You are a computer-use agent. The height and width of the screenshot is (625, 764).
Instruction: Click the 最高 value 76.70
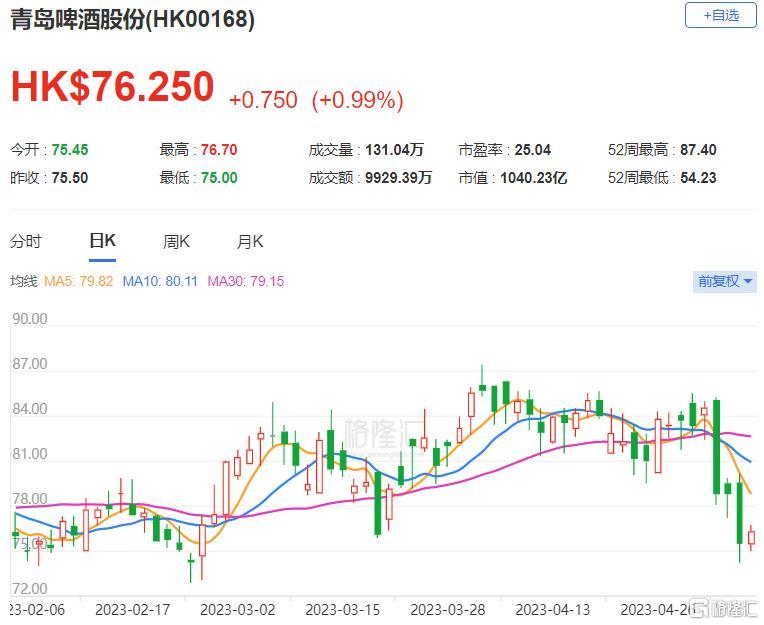219,150
